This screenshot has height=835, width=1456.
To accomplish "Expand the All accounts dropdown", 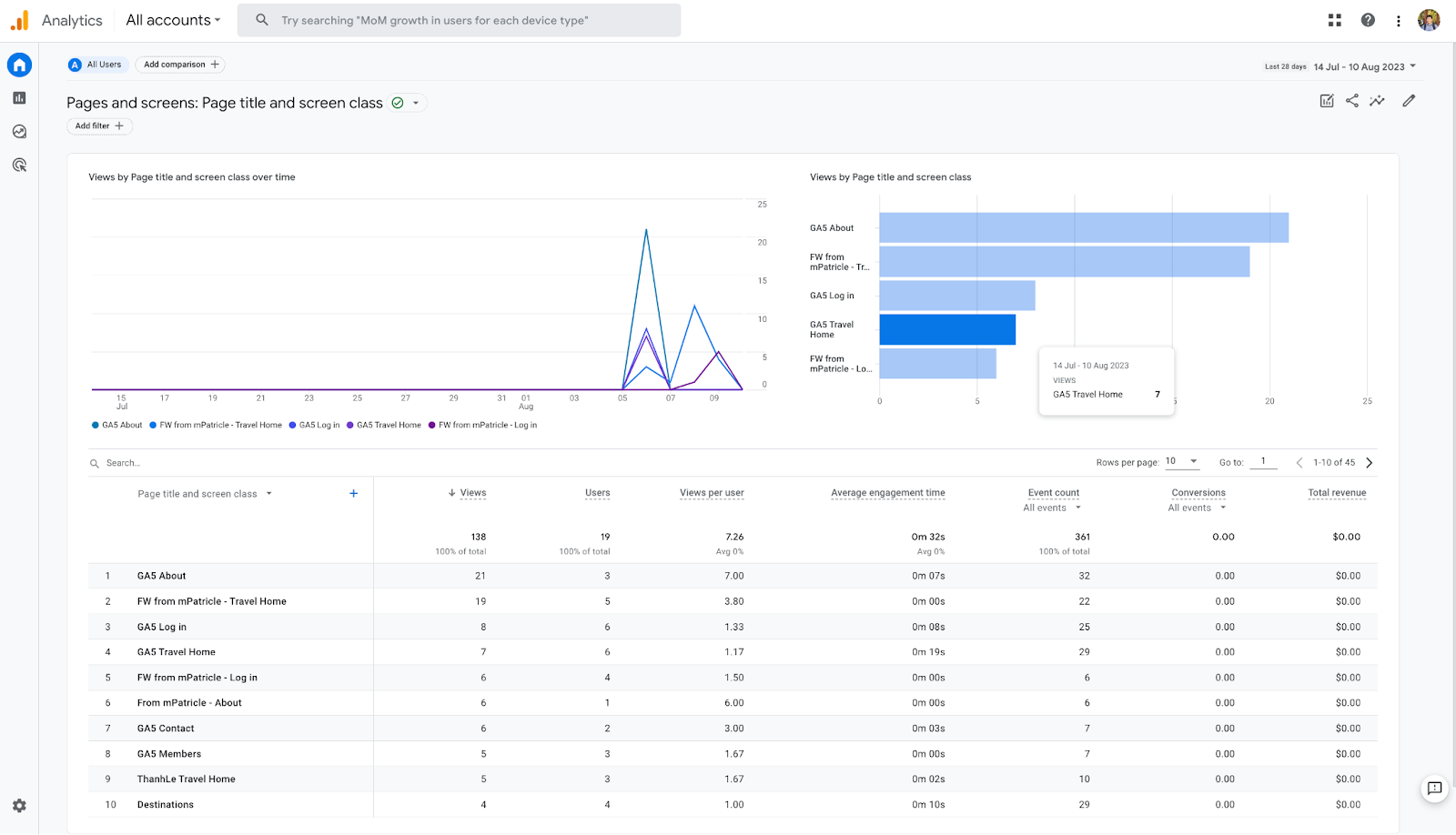I will [x=173, y=20].
